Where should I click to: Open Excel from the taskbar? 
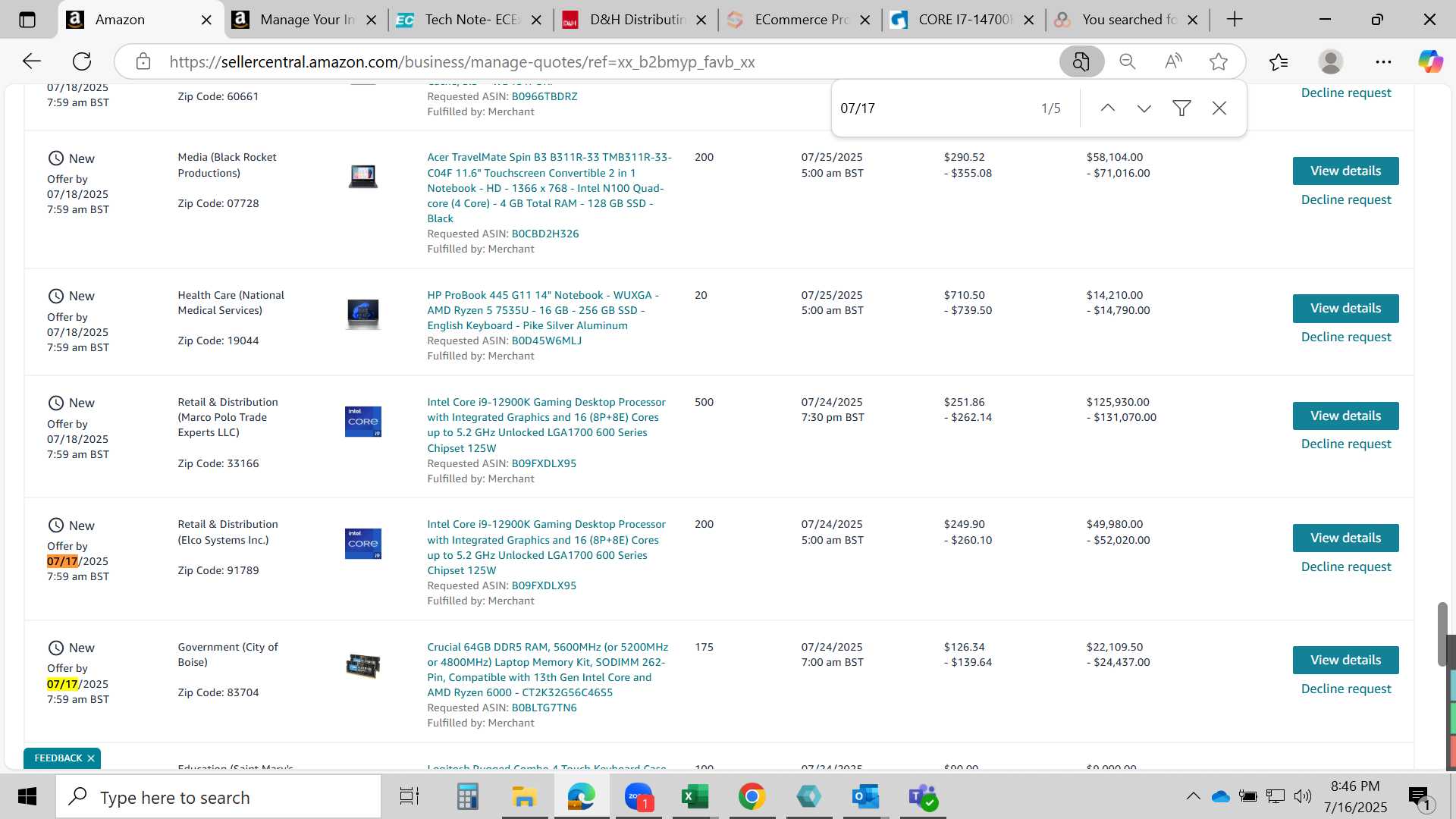695,797
